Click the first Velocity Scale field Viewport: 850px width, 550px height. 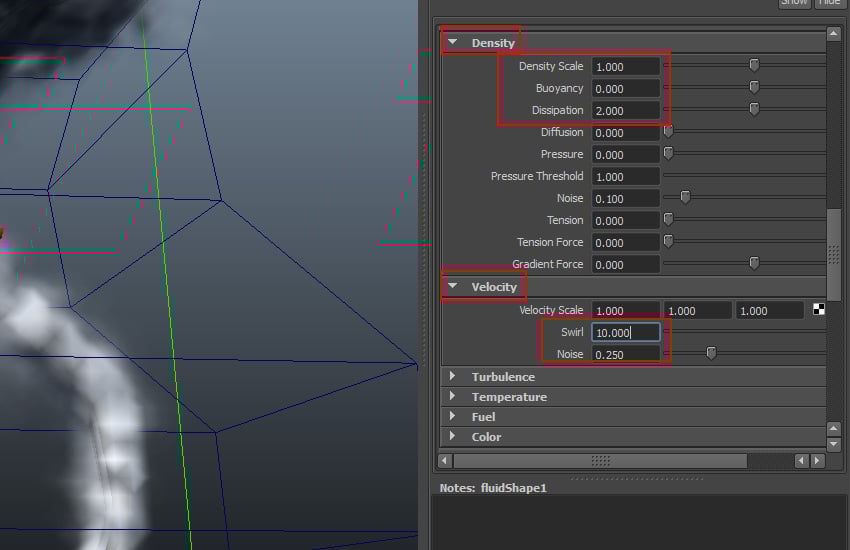[626, 310]
